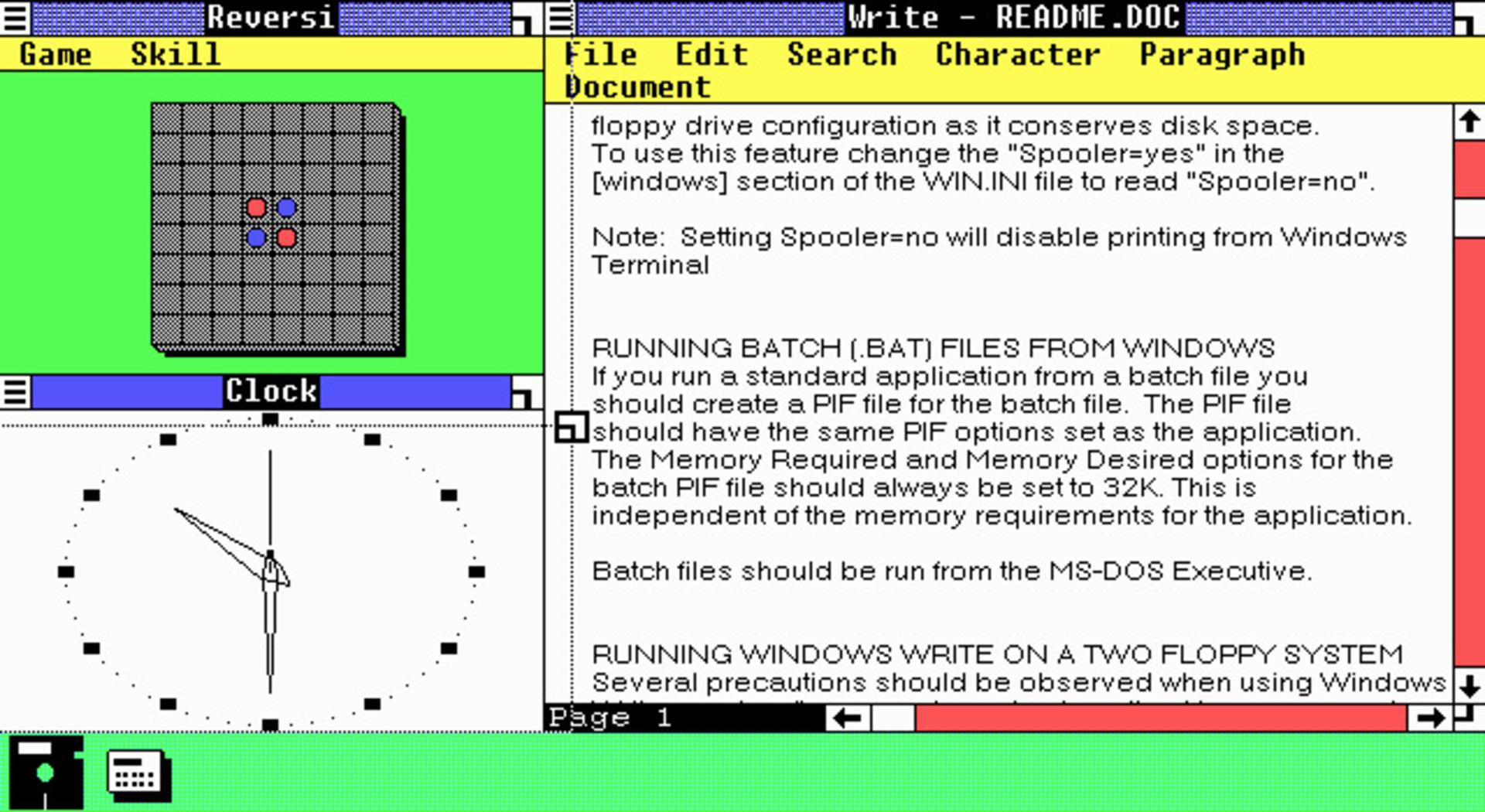1485x812 pixels.
Task: Open the Skill menu in Reversi
Action: [176, 55]
